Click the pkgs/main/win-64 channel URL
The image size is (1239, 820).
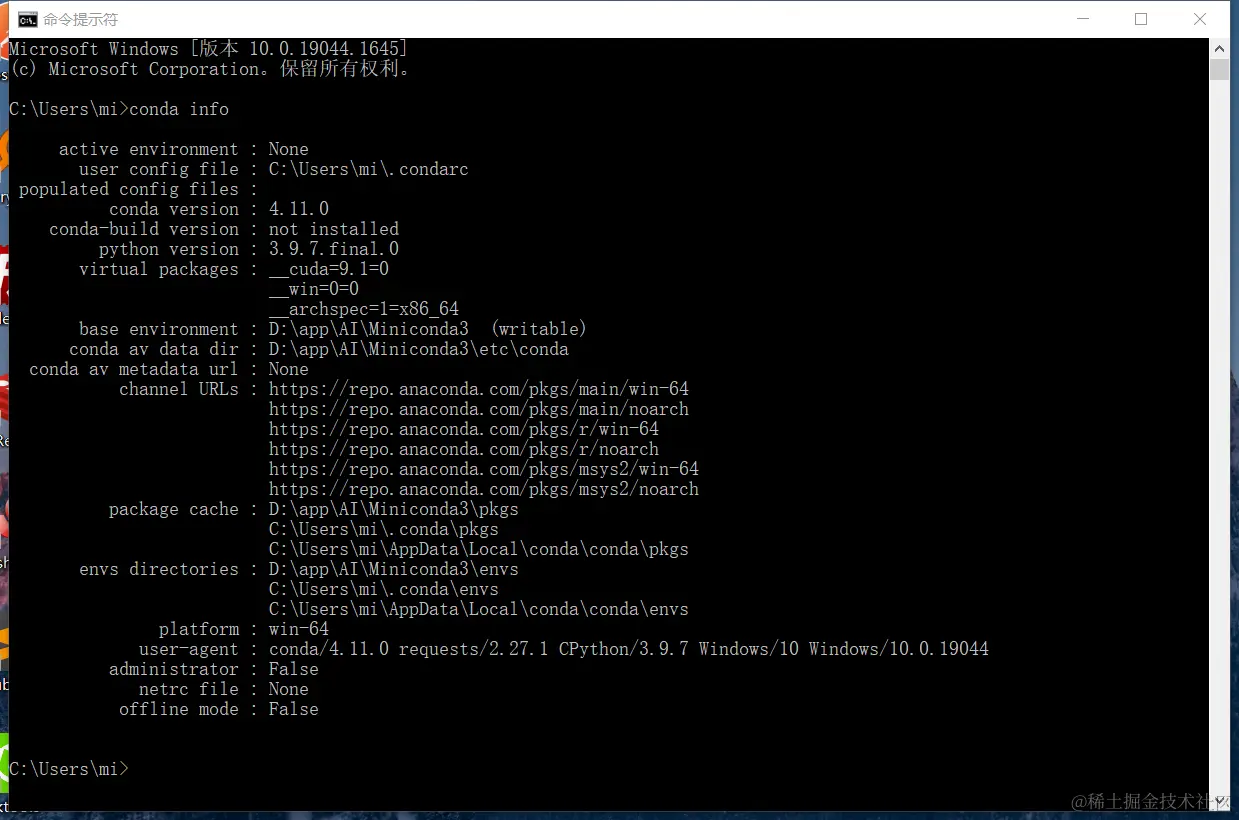pos(479,389)
